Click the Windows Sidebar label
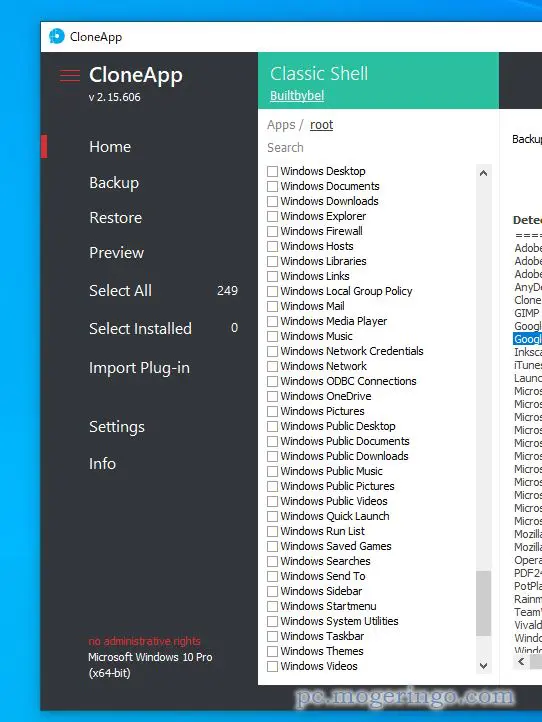This screenshot has width=542, height=722. pyautogui.click(x=321, y=591)
